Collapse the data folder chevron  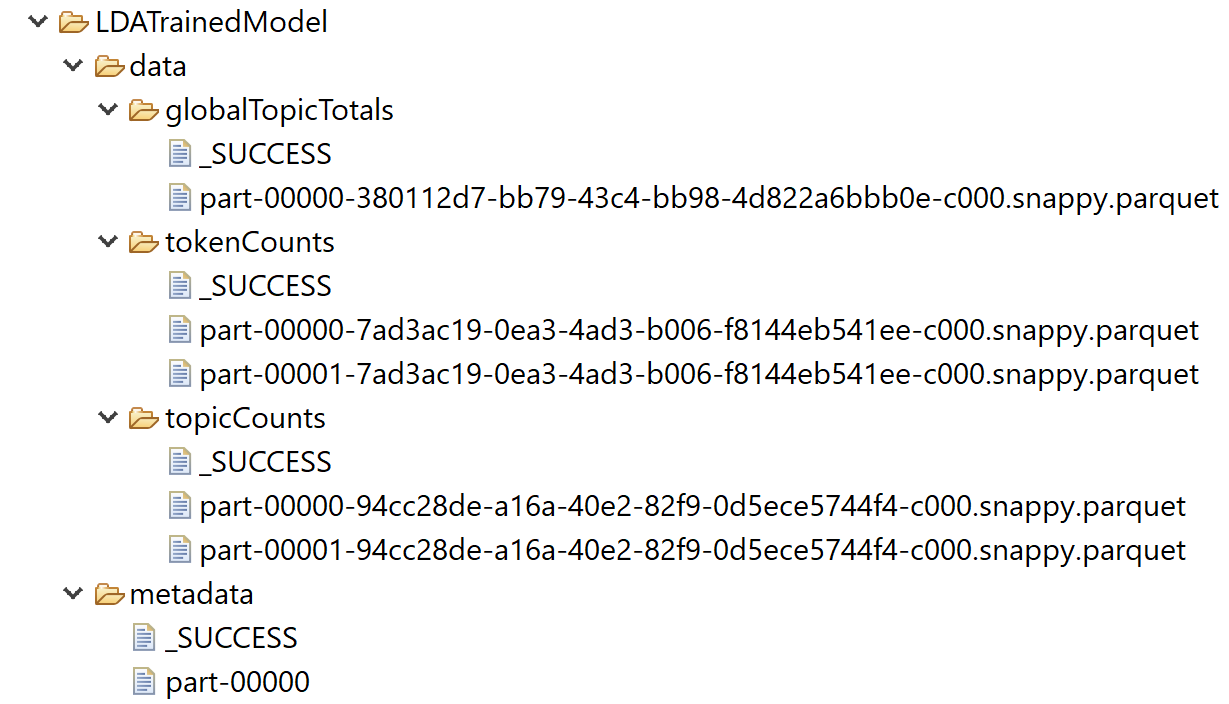click(x=73, y=66)
